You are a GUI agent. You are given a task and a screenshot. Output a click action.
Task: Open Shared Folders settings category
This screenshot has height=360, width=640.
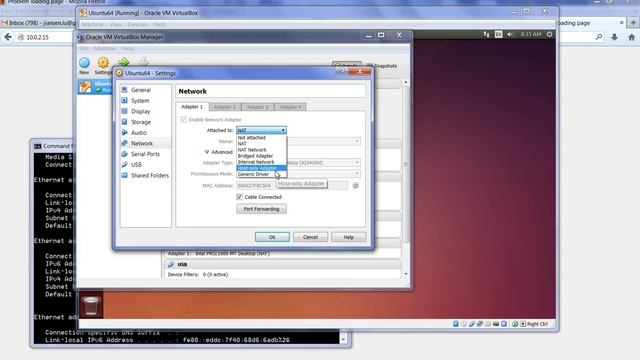pyautogui.click(x=149, y=175)
